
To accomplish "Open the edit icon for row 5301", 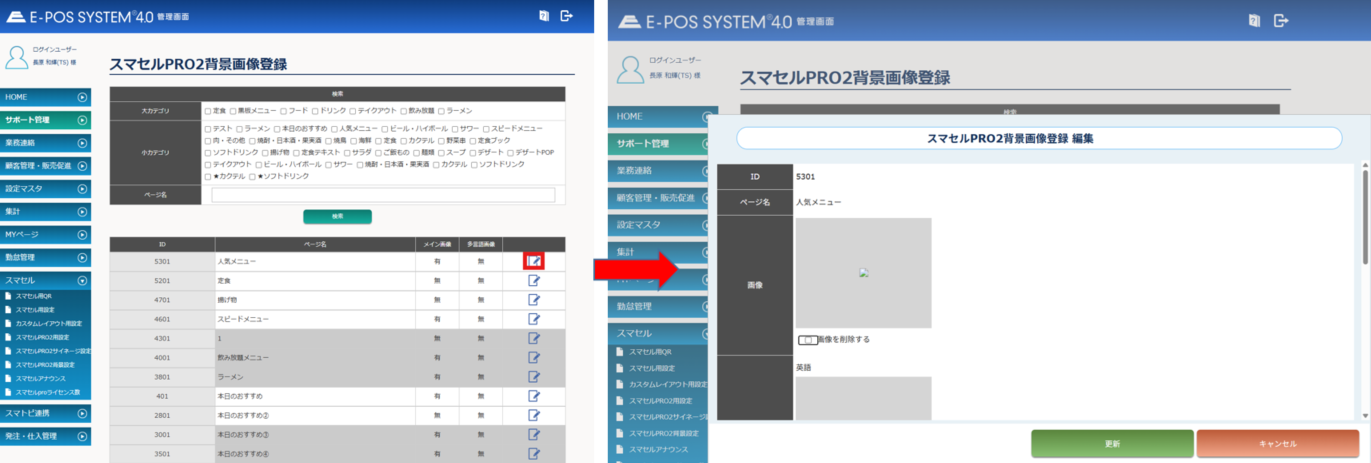I will [534, 261].
